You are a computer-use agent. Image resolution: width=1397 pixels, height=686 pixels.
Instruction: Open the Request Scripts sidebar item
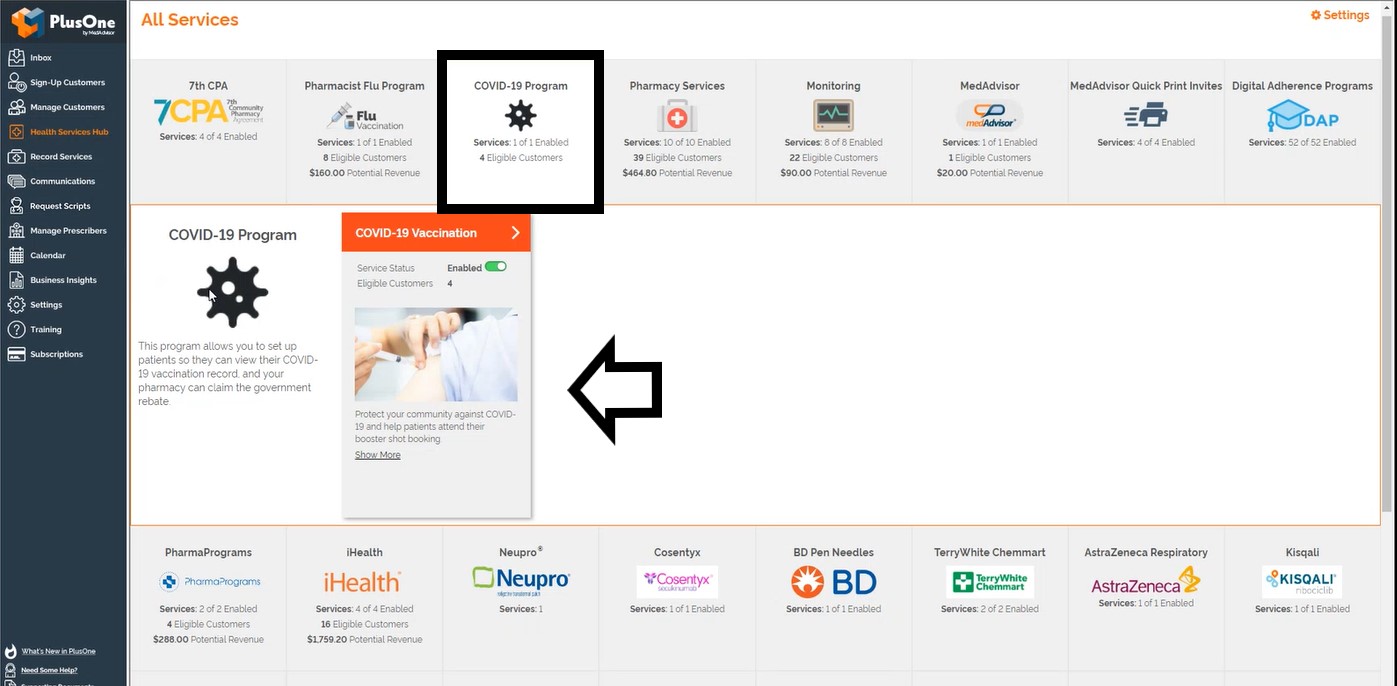click(60, 206)
